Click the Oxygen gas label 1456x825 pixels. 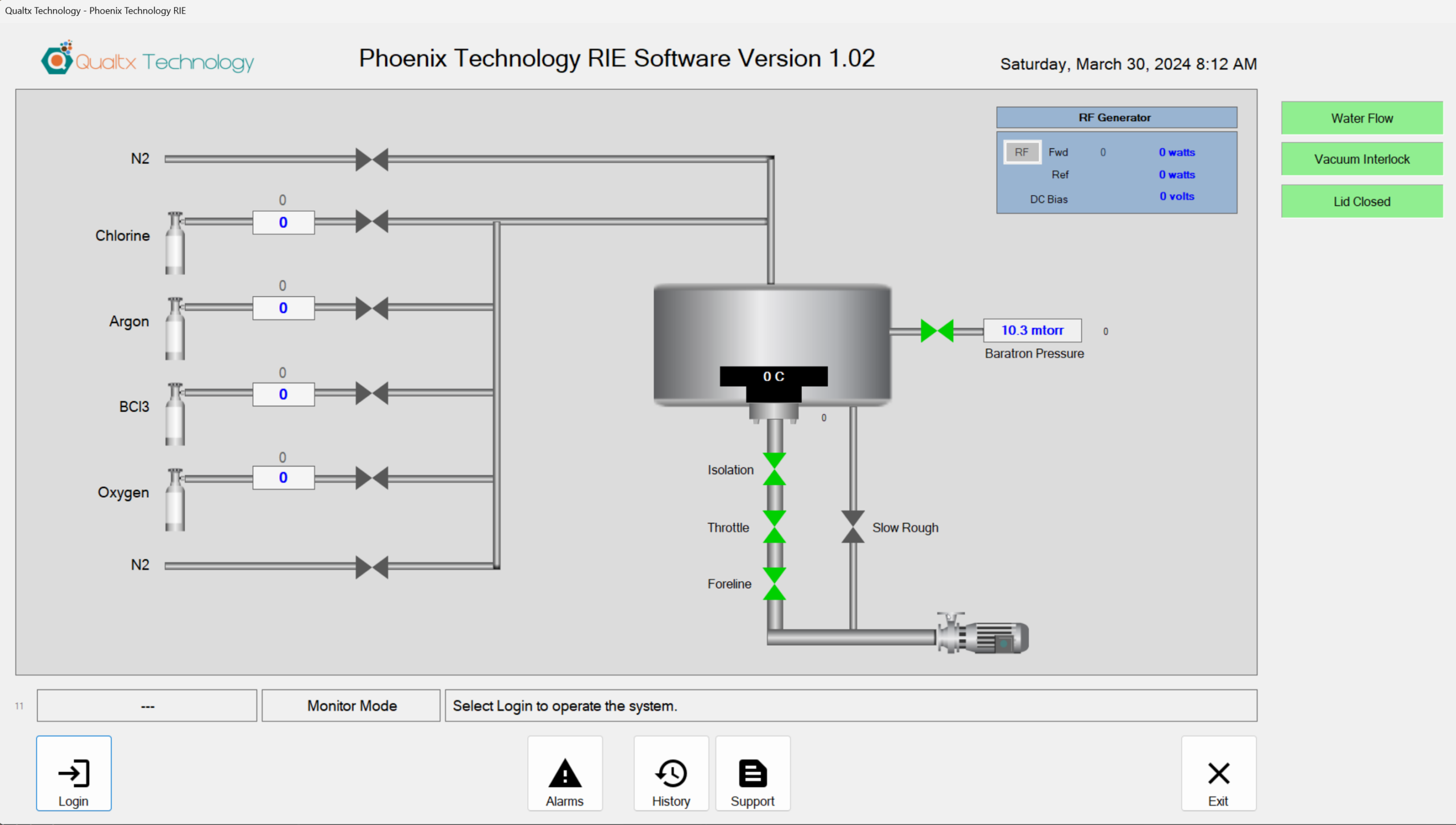click(x=123, y=493)
